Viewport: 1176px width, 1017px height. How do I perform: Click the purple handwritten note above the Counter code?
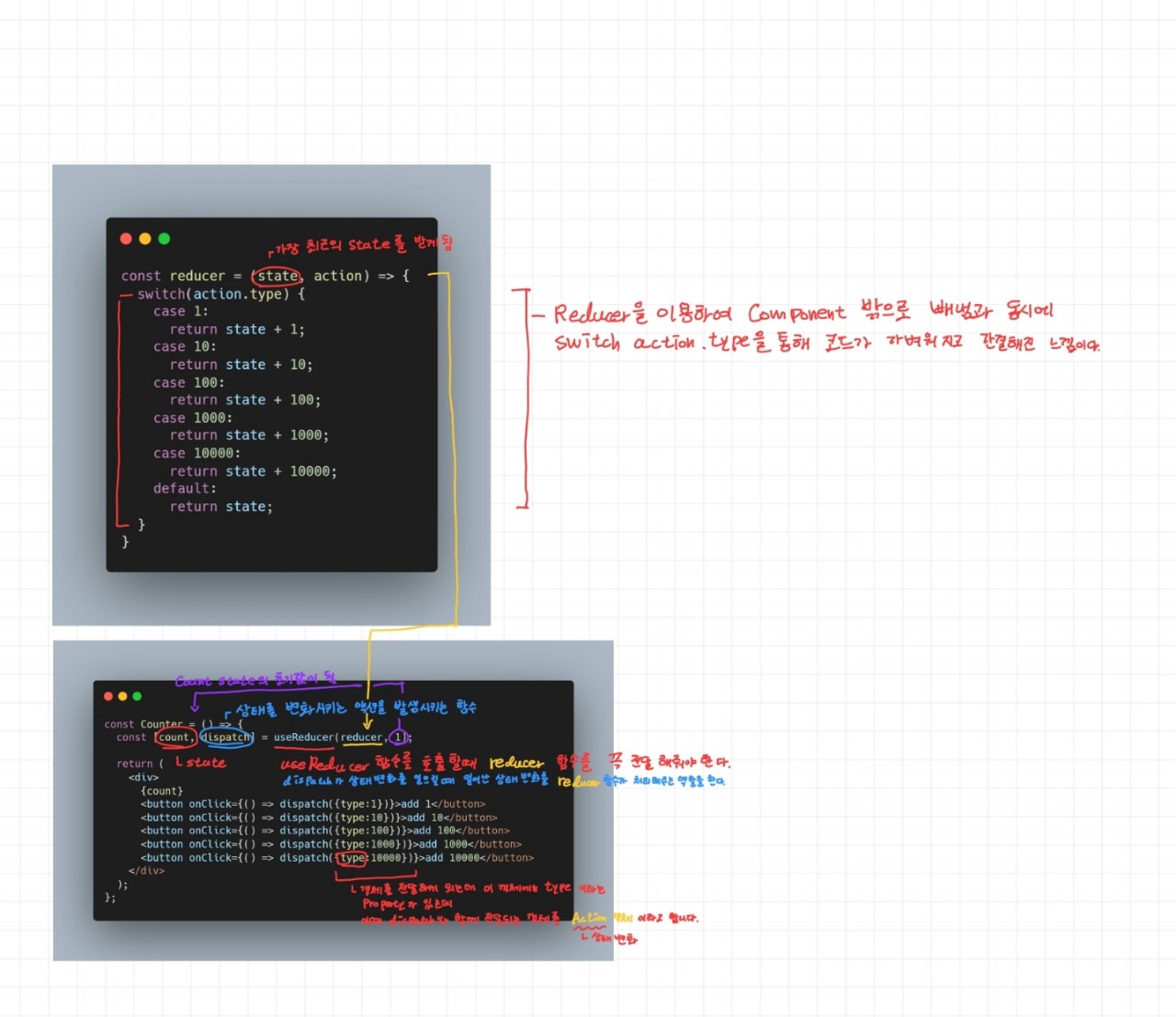click(255, 680)
